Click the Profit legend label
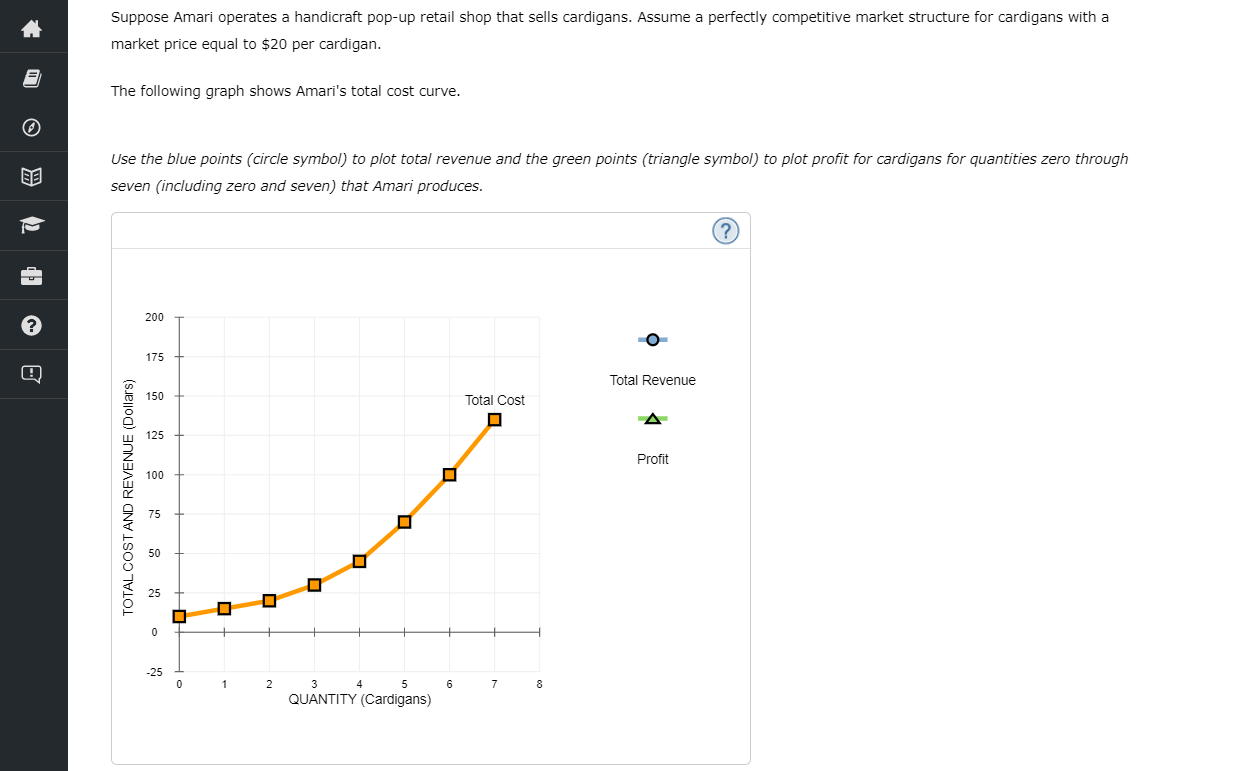This screenshot has width=1235, height=771. 653,459
